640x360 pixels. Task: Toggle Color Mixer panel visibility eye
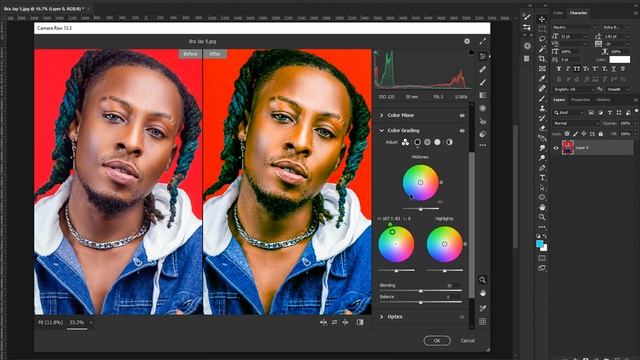click(x=462, y=116)
